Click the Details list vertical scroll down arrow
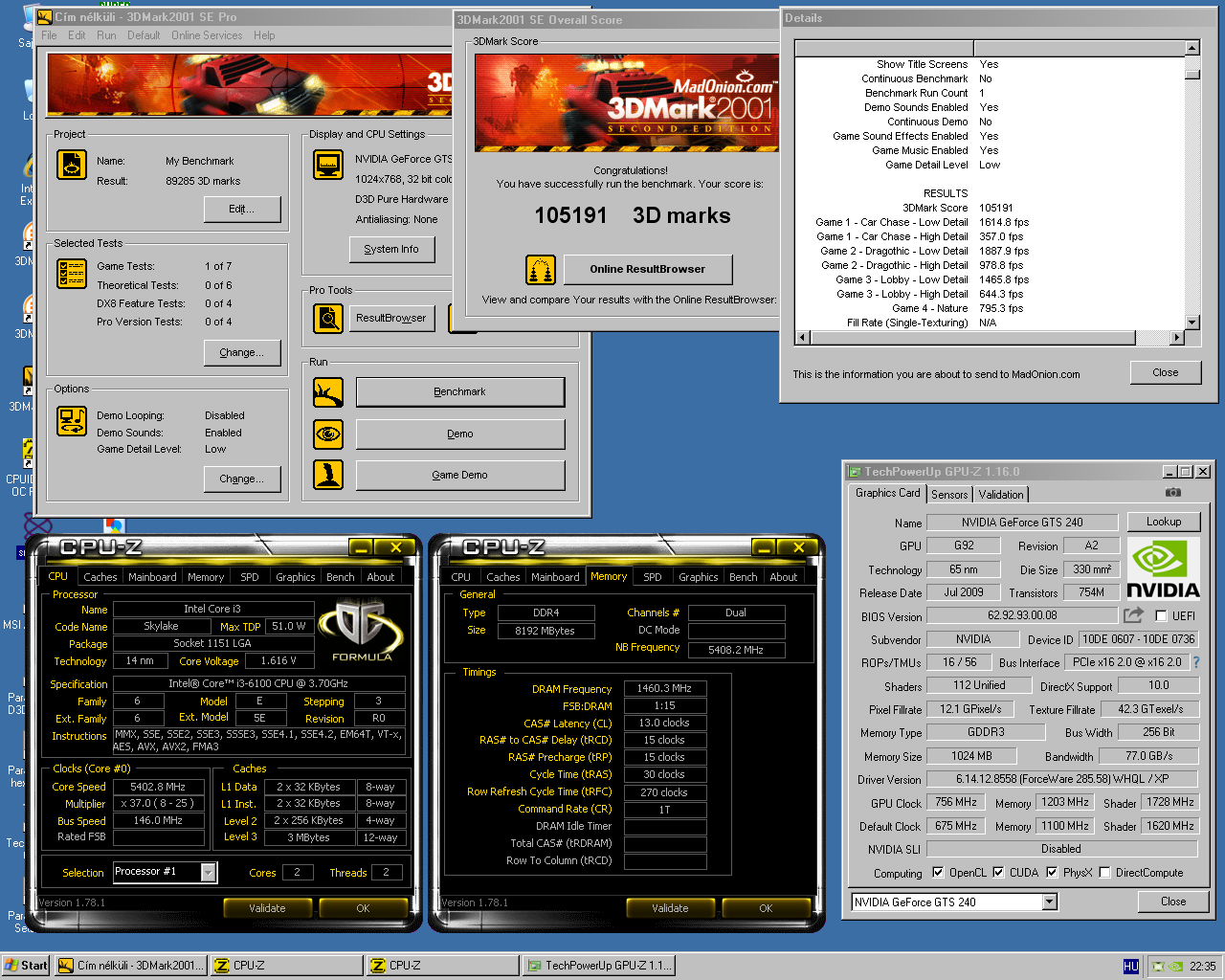The width and height of the screenshot is (1225, 980). 1192,323
